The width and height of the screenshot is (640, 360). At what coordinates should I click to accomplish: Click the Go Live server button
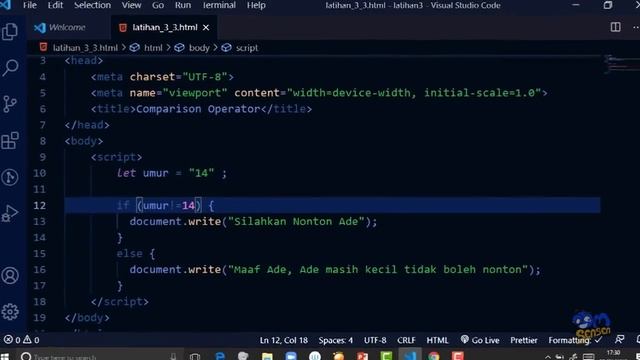click(480, 340)
